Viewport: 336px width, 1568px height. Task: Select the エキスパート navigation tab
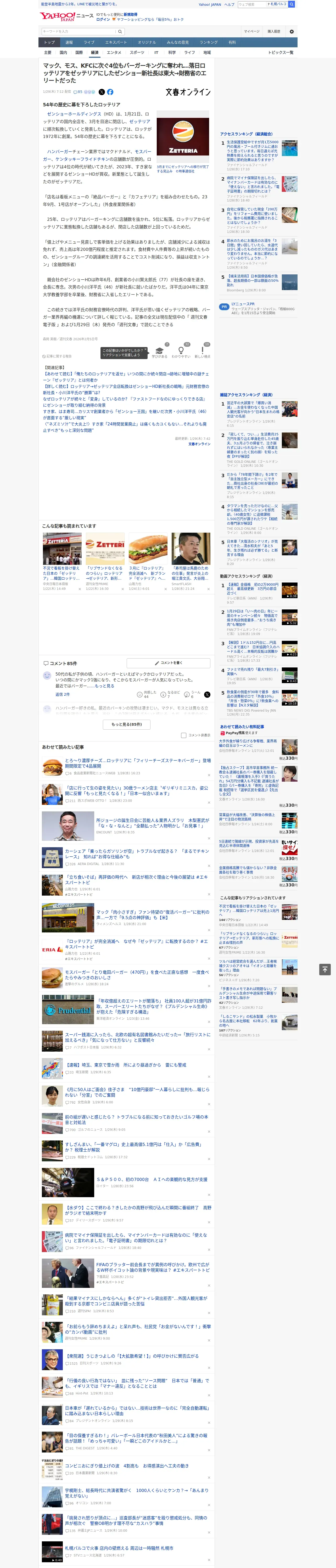pyautogui.click(x=116, y=42)
